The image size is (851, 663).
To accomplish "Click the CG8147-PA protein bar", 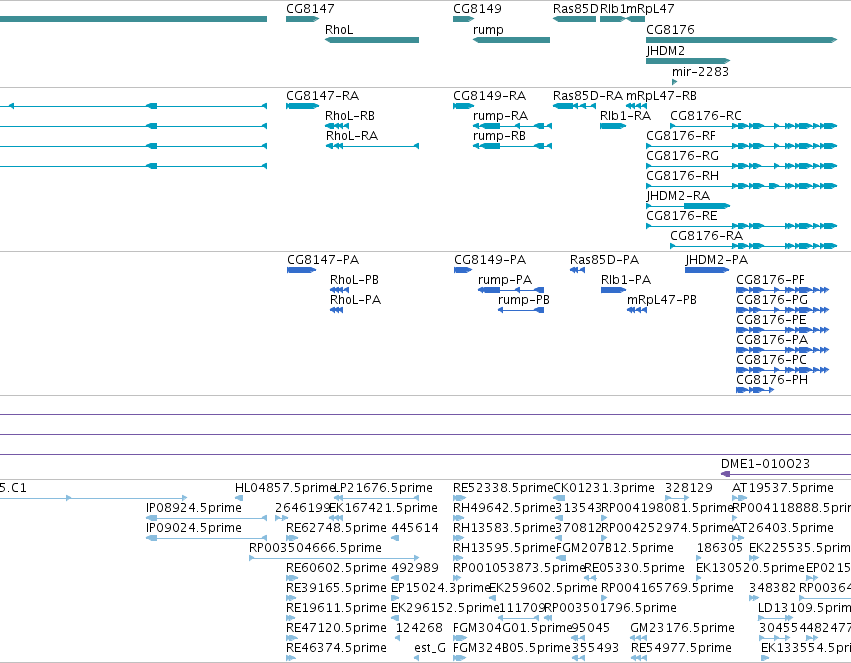I will point(302,270).
